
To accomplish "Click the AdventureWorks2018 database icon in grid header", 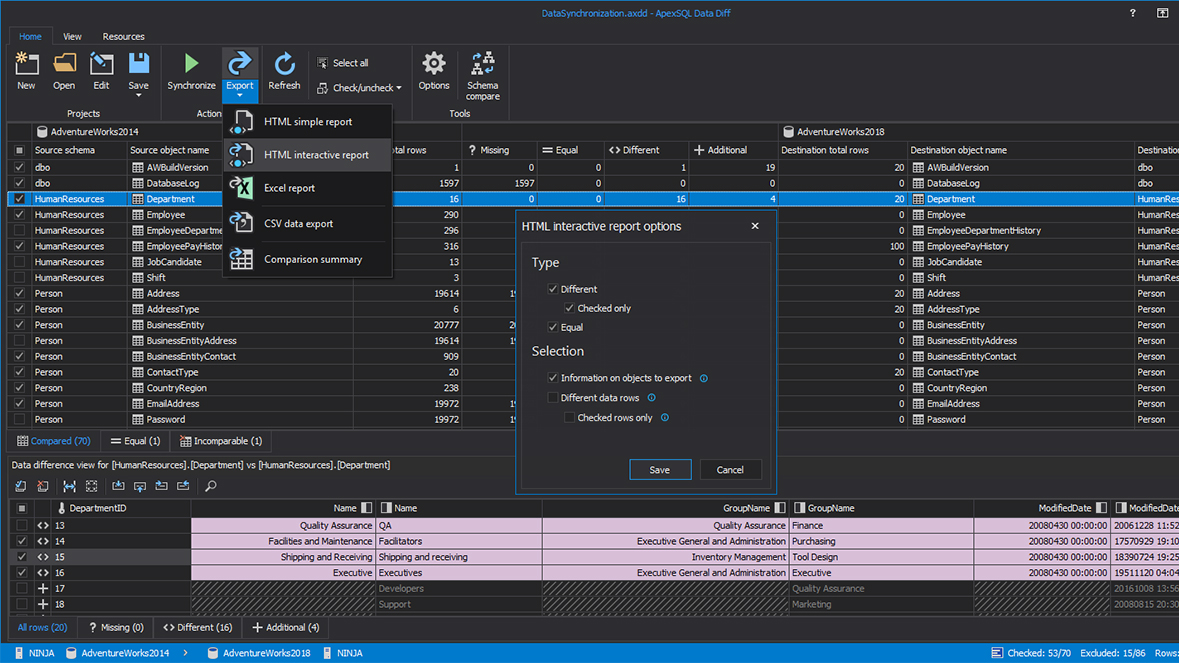I will click(x=788, y=132).
